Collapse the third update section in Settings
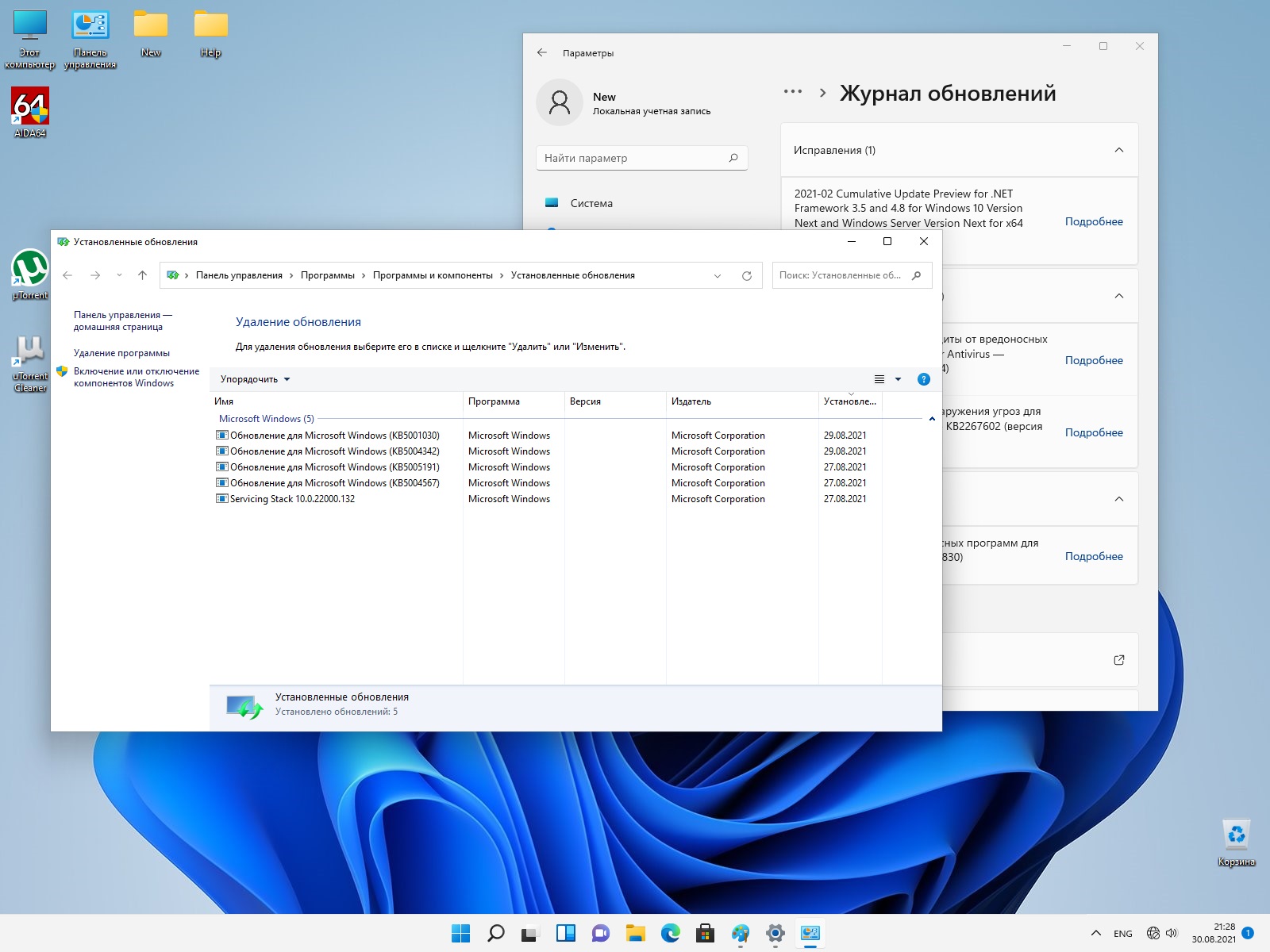This screenshot has height=952, width=1270. (x=1119, y=499)
